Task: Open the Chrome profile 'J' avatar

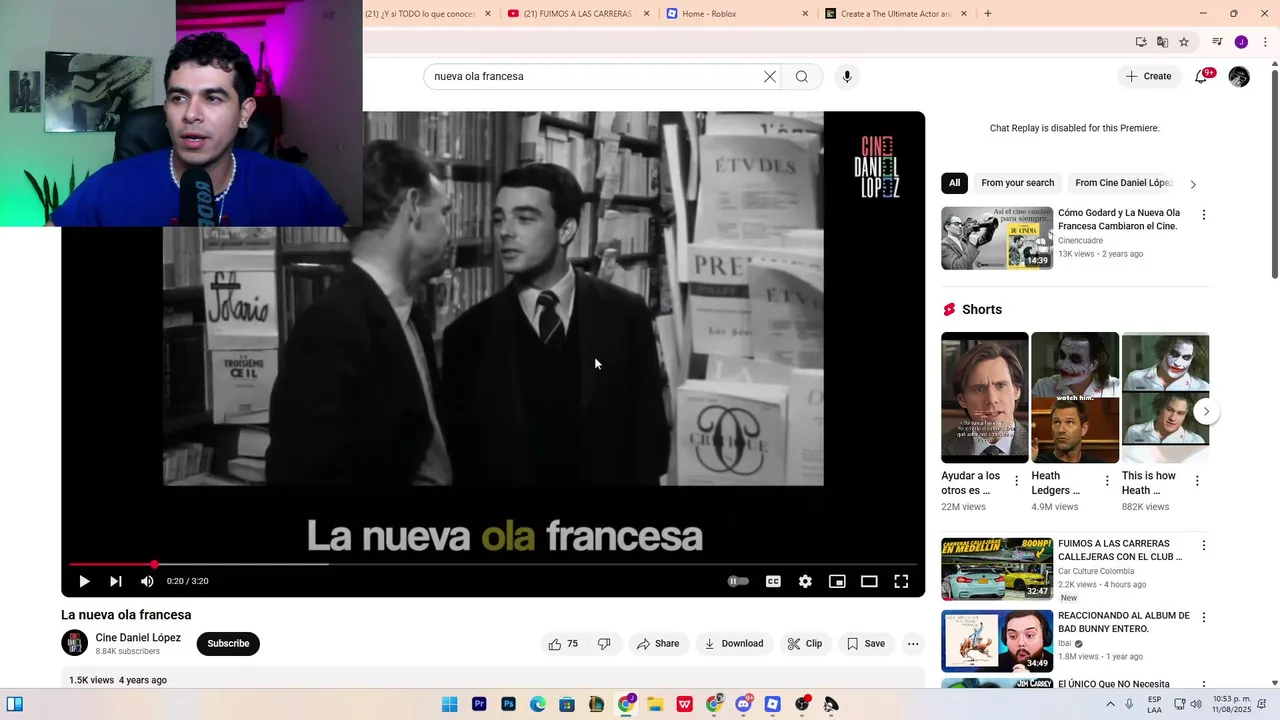Action: coord(1241,42)
